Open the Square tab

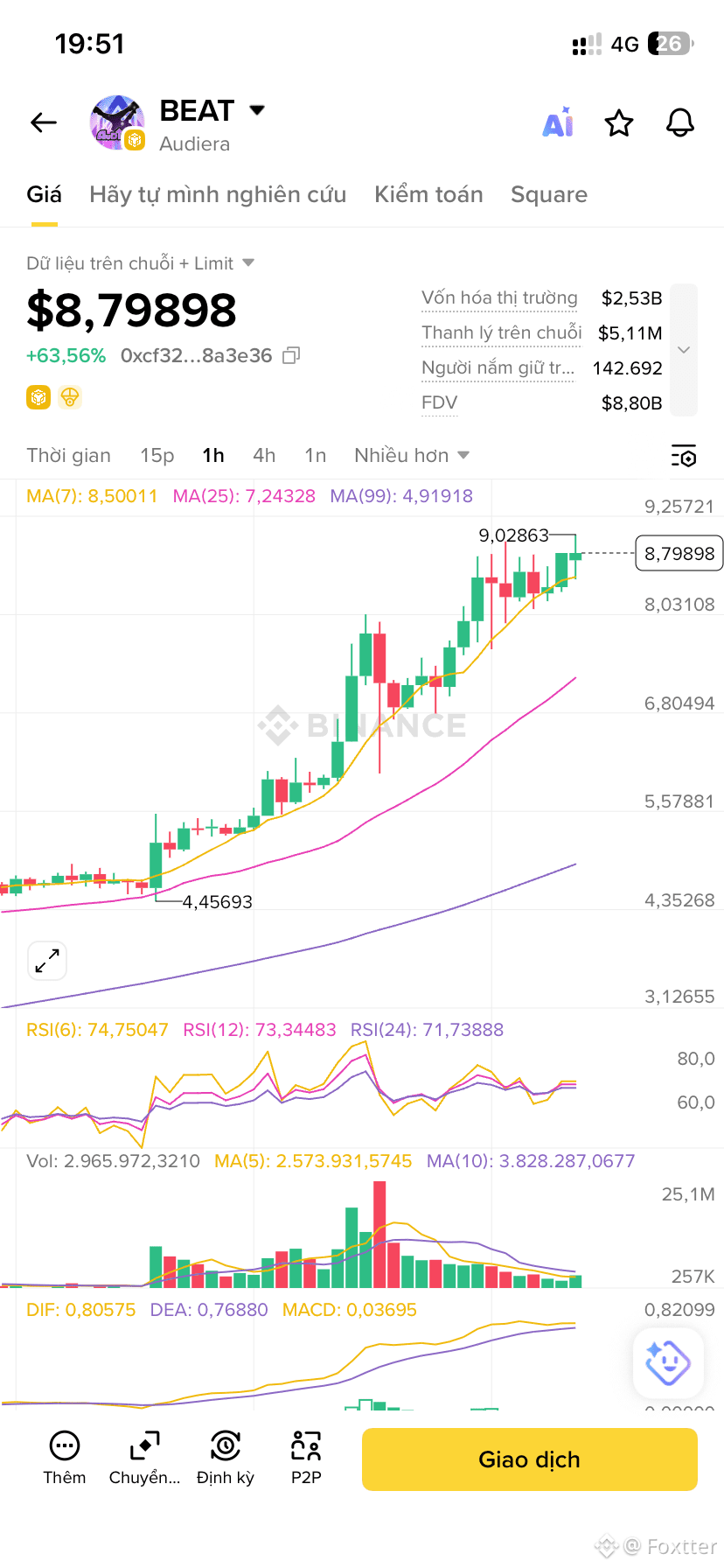(x=549, y=194)
